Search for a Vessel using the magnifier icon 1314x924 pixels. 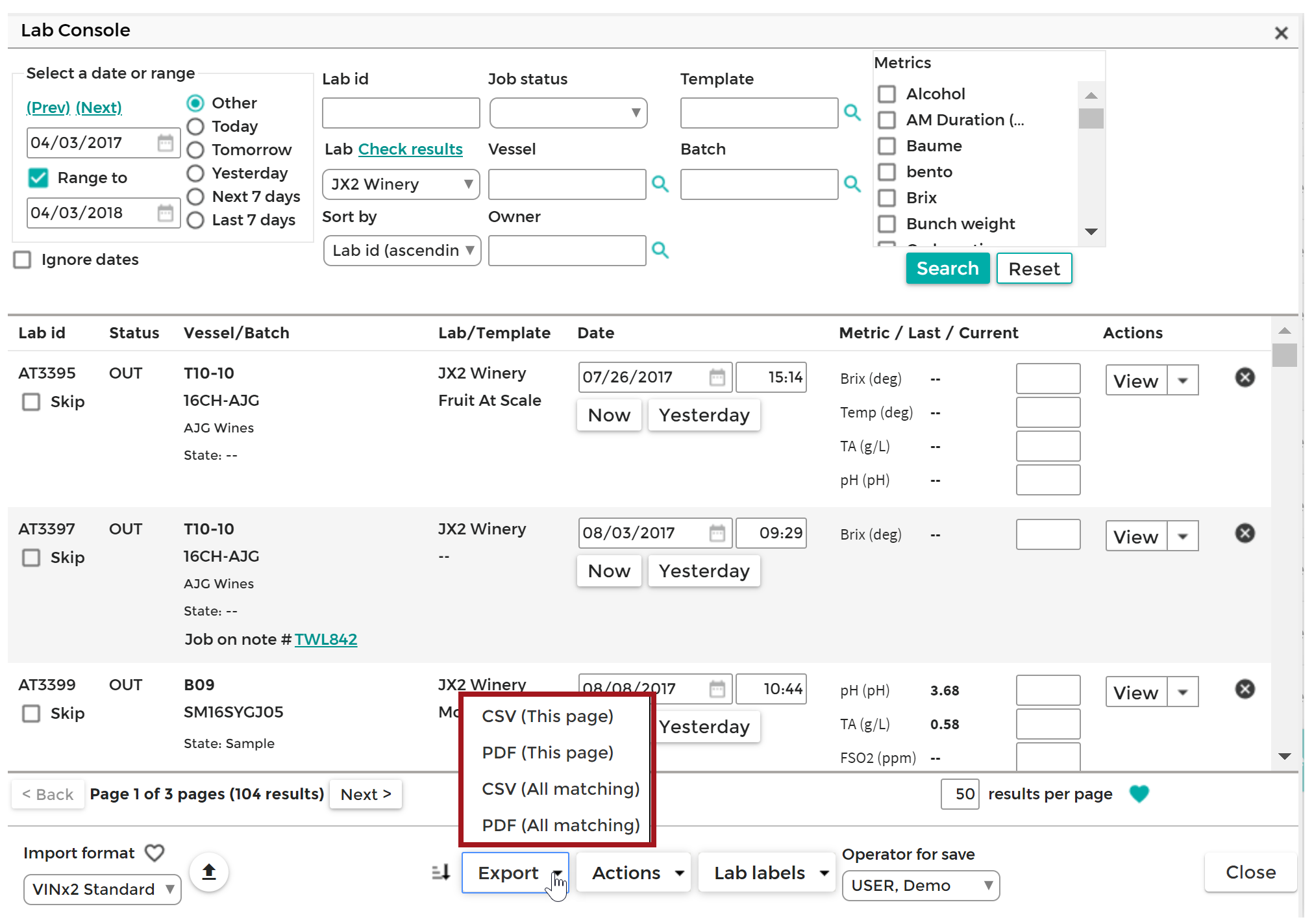[660, 184]
